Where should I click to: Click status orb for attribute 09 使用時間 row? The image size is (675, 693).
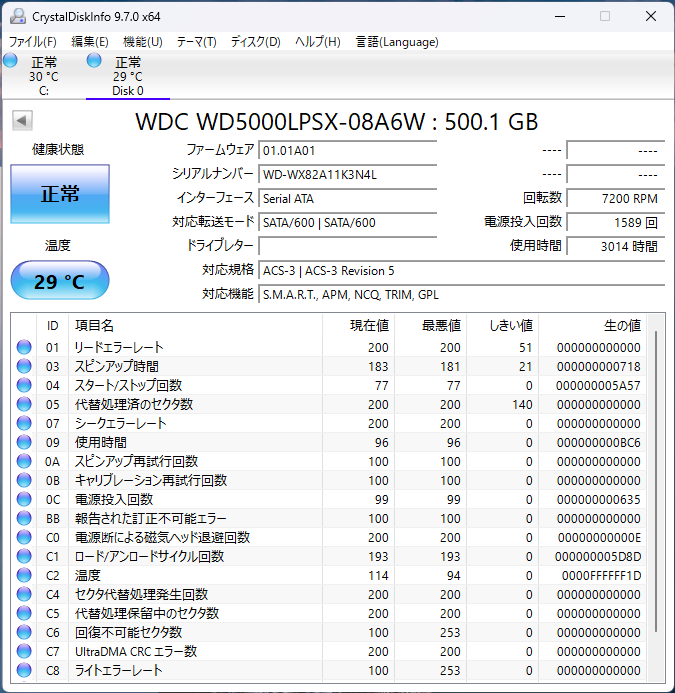pyautogui.click(x=24, y=442)
